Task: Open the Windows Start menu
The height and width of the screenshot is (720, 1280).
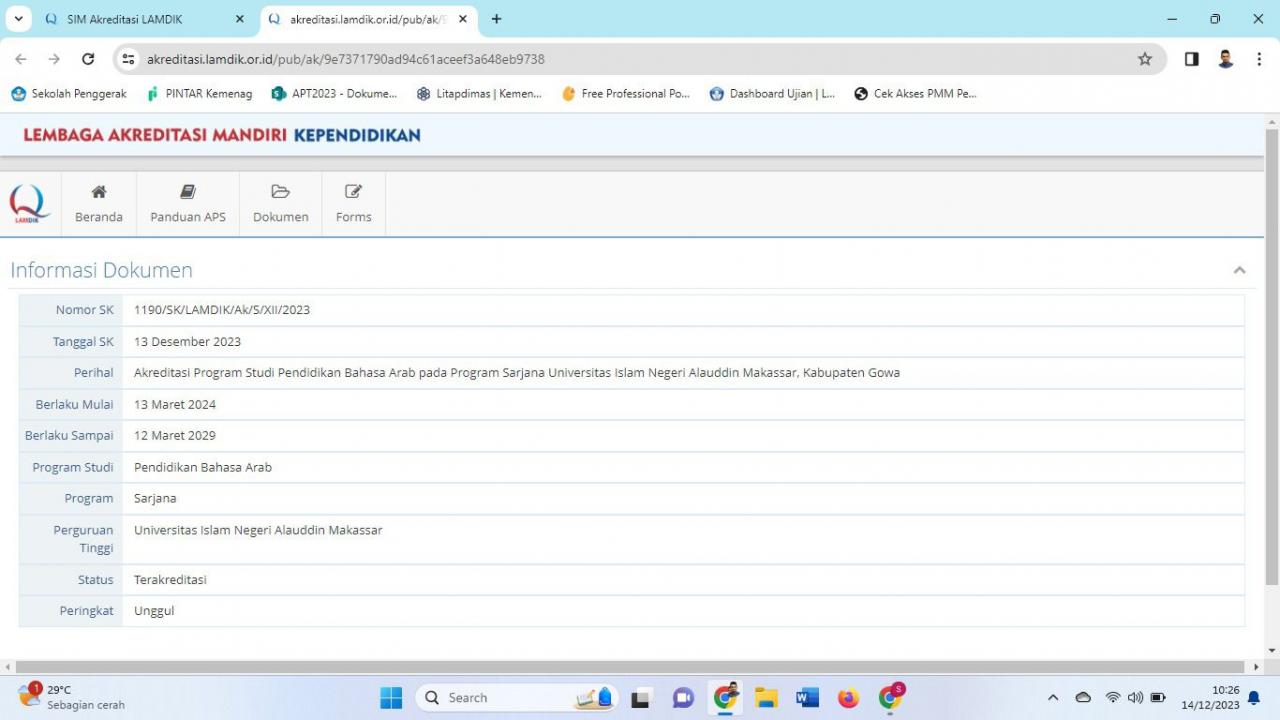Action: coord(391,698)
